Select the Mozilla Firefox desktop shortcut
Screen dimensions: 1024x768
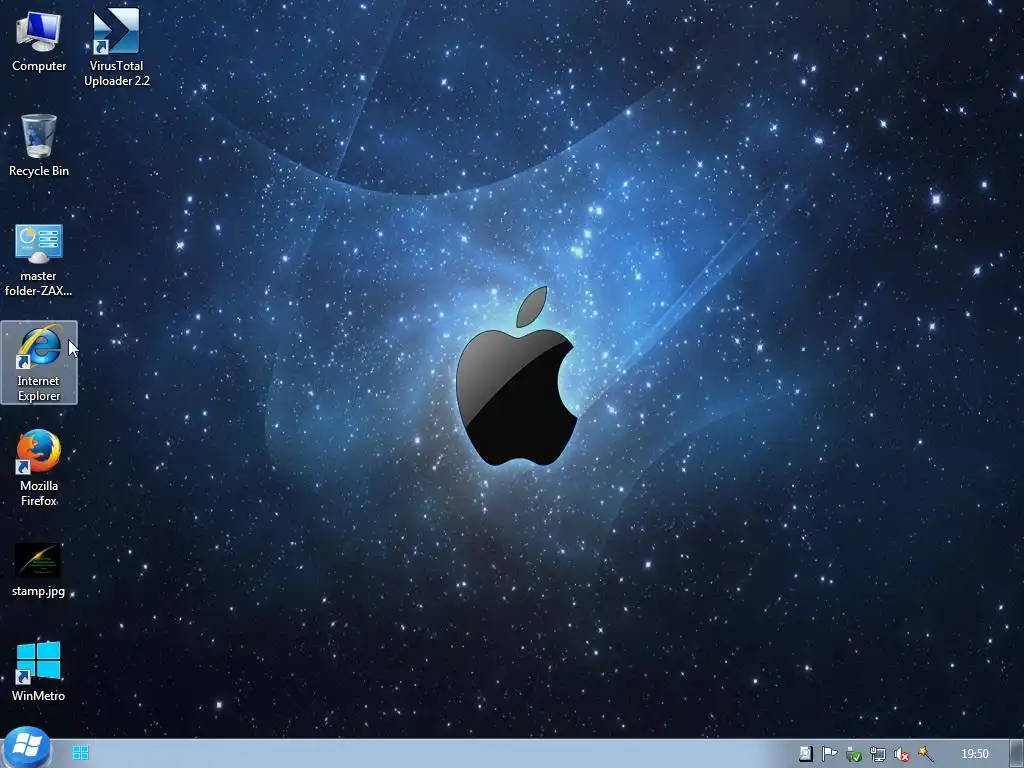(39, 468)
